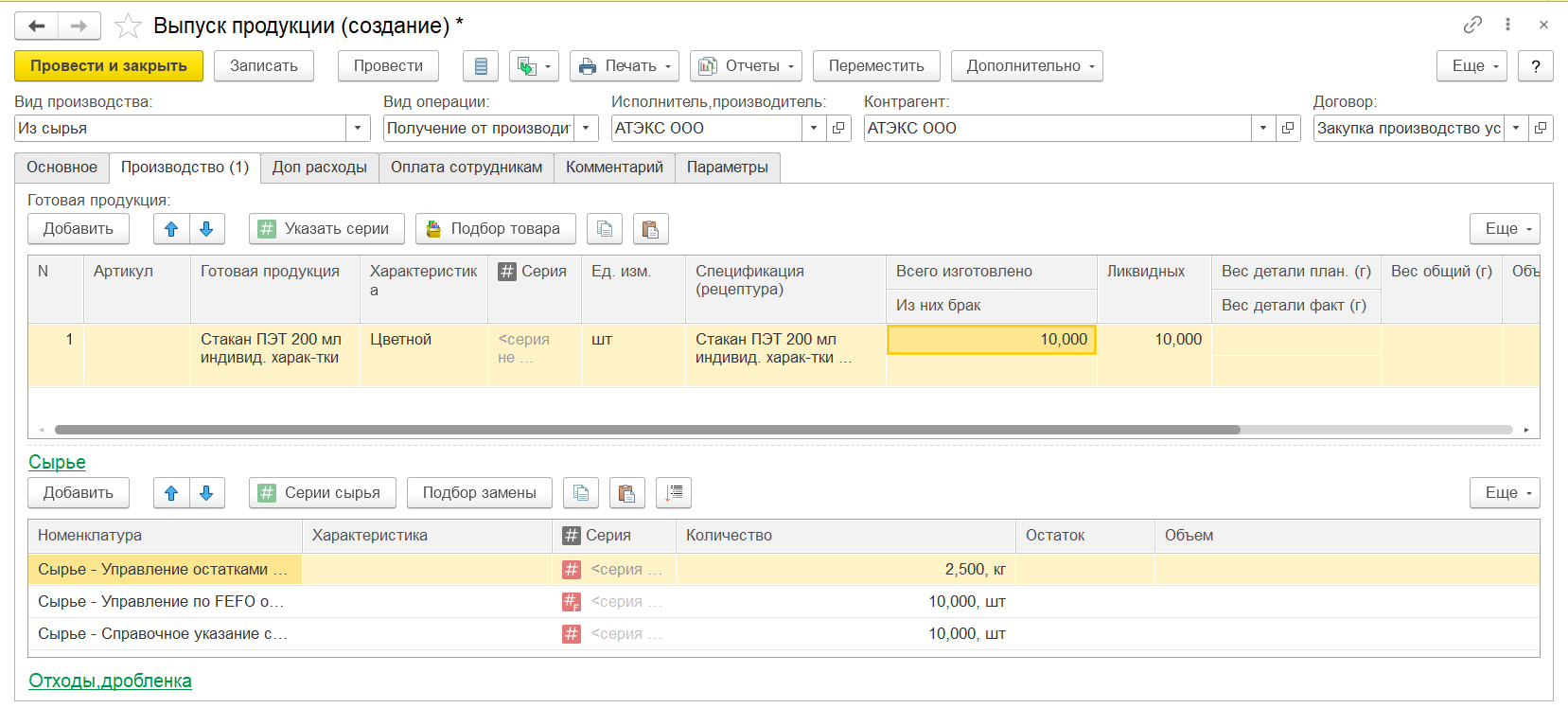Screen dimensions: 1568x708
Task: Expand the Вид производства dropdown
Action: (x=358, y=129)
